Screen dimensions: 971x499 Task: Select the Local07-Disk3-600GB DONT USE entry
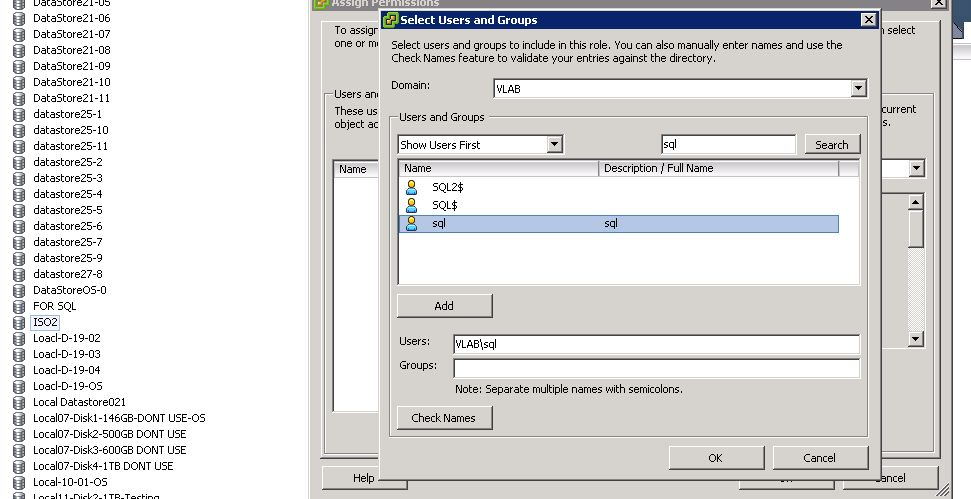tap(110, 451)
